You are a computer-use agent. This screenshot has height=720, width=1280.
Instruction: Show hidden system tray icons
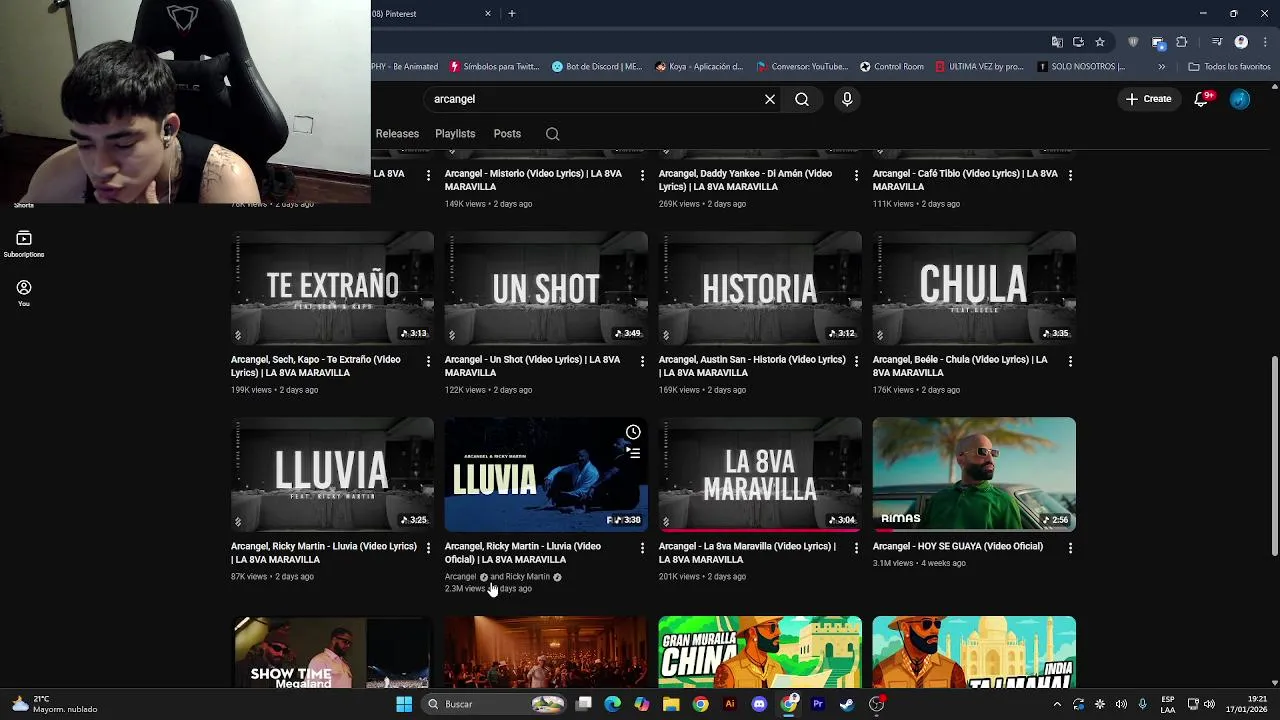coord(1057,704)
